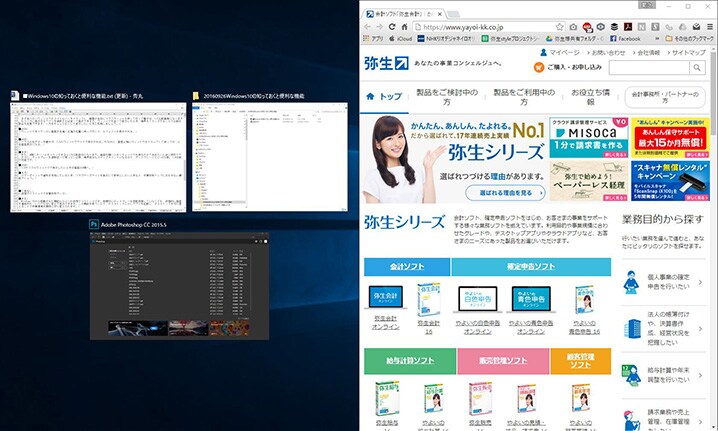Click the 弥生 logo on the page
This screenshot has height=431, width=718.
click(386, 63)
